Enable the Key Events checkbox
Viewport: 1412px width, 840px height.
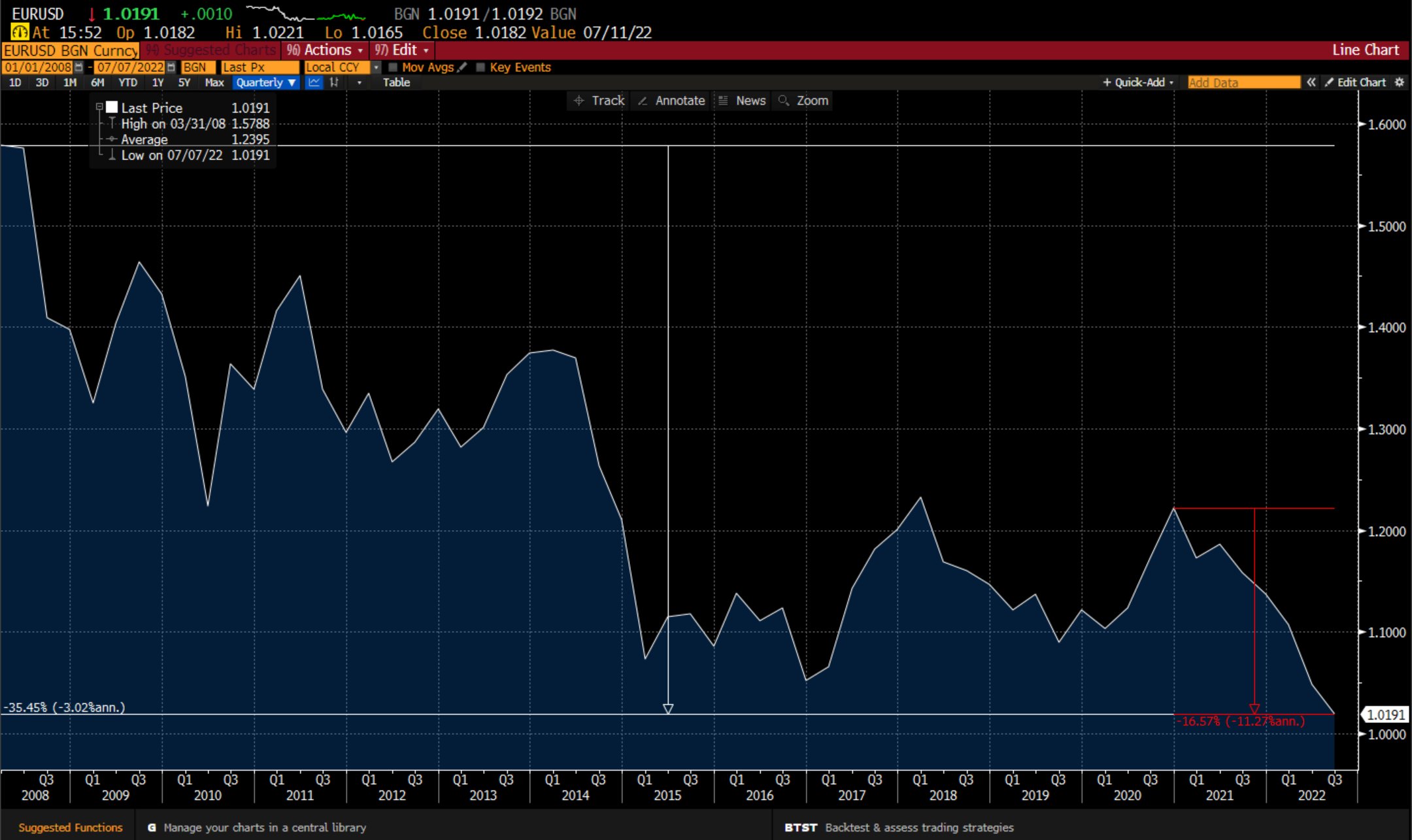[x=480, y=67]
